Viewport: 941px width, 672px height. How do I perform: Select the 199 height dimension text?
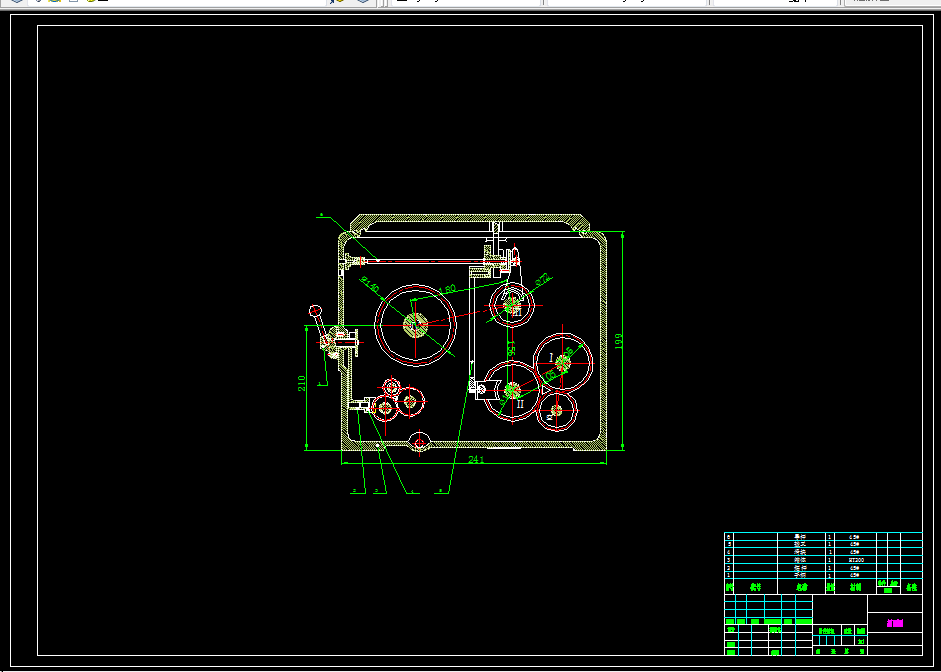619,341
